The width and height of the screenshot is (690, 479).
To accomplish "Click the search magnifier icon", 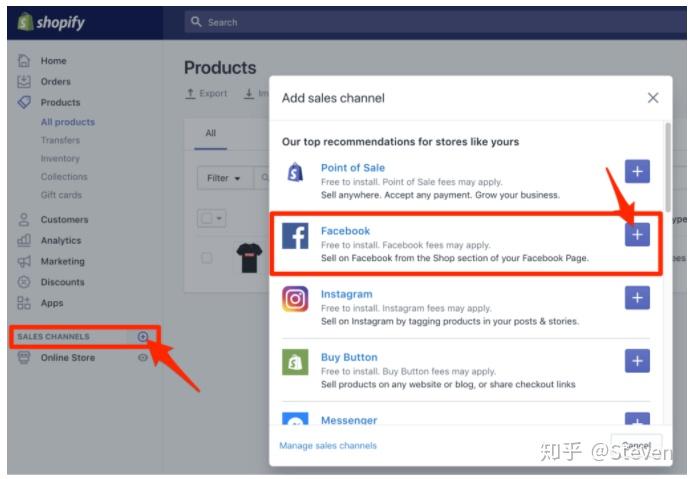I will (x=196, y=22).
